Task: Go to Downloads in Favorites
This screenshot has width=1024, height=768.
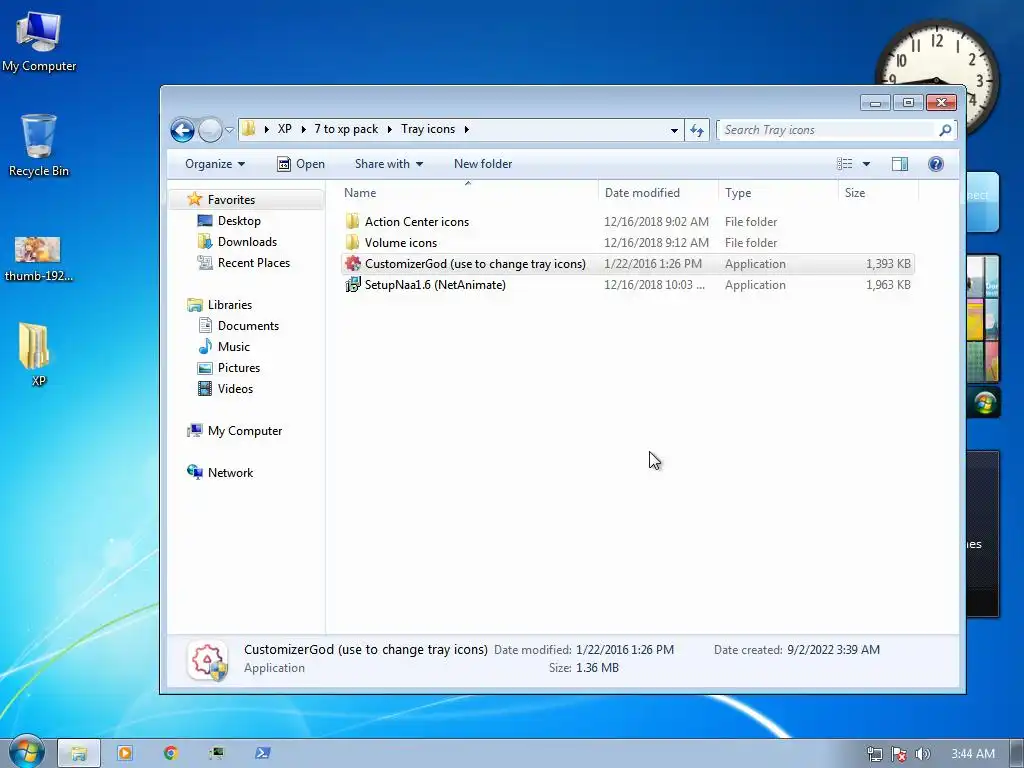Action: tap(247, 242)
